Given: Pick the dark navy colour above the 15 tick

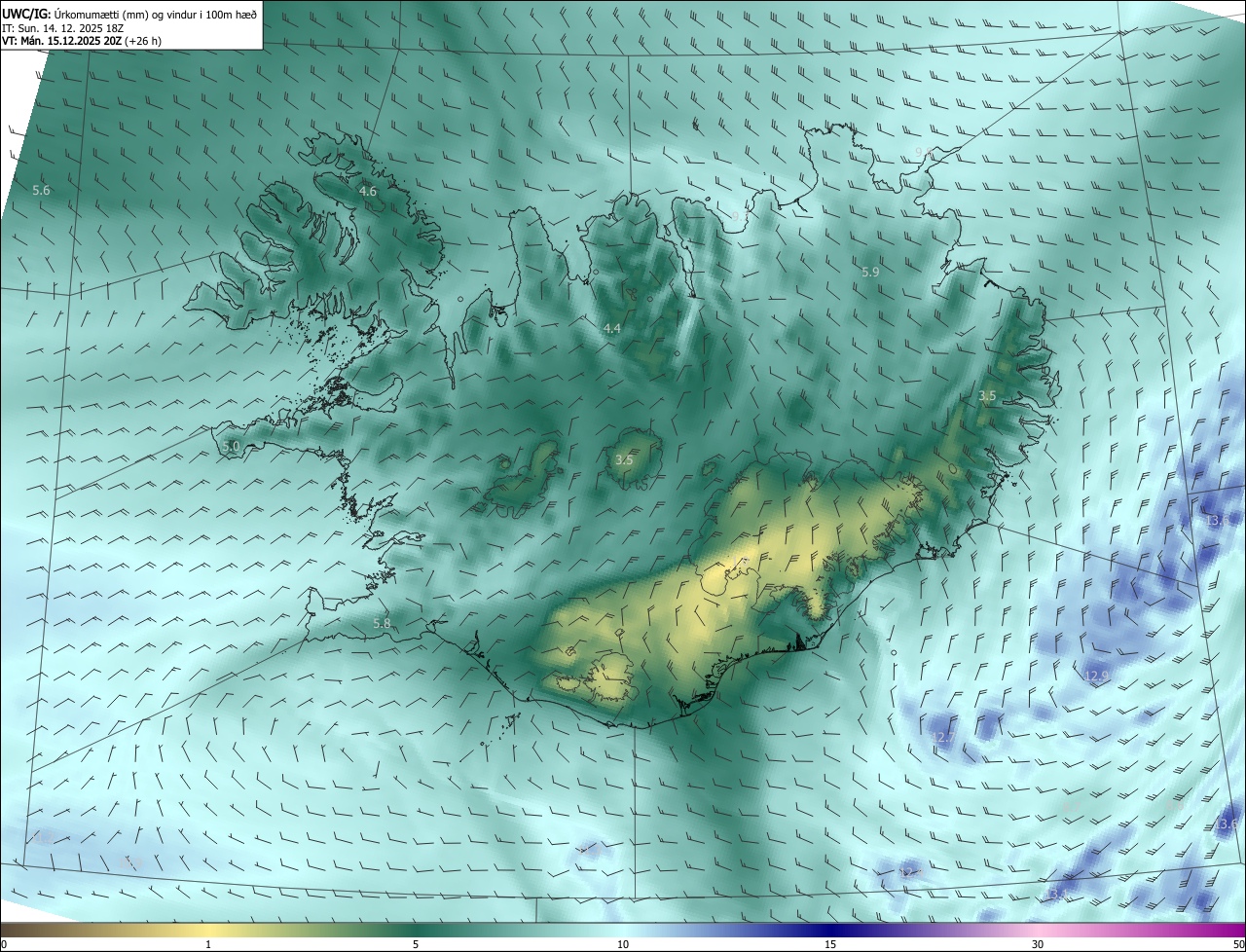Looking at the screenshot, I should (830, 931).
